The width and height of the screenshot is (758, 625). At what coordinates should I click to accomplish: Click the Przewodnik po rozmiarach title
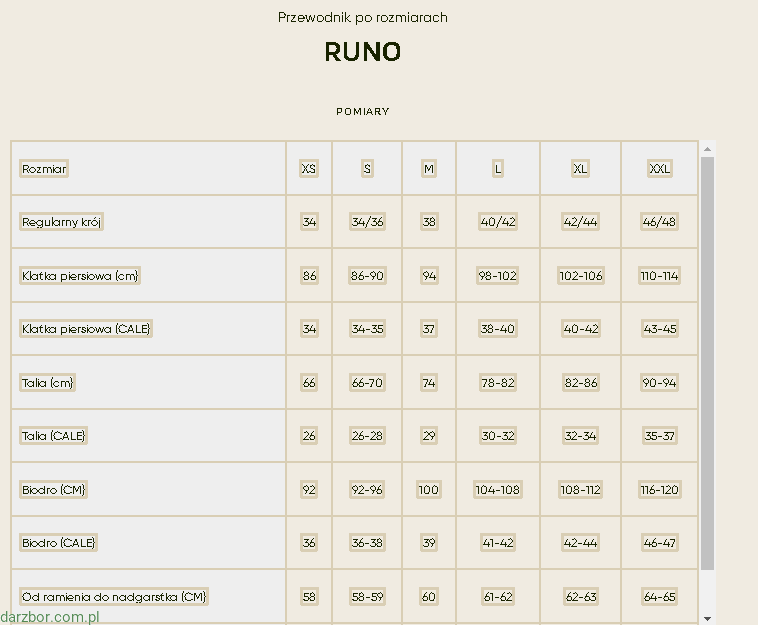[362, 18]
